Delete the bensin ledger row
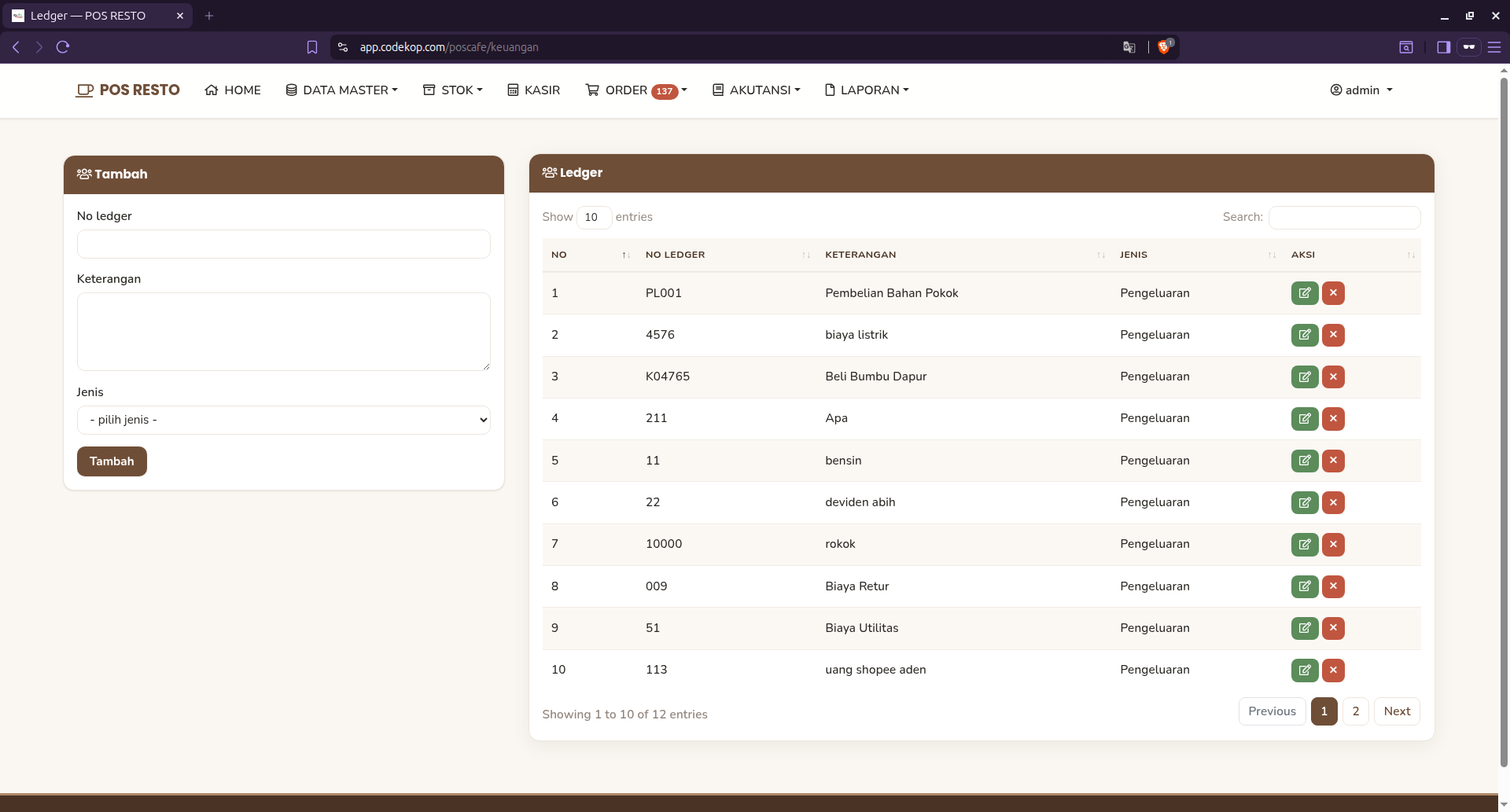Image resolution: width=1510 pixels, height=812 pixels. (1333, 461)
